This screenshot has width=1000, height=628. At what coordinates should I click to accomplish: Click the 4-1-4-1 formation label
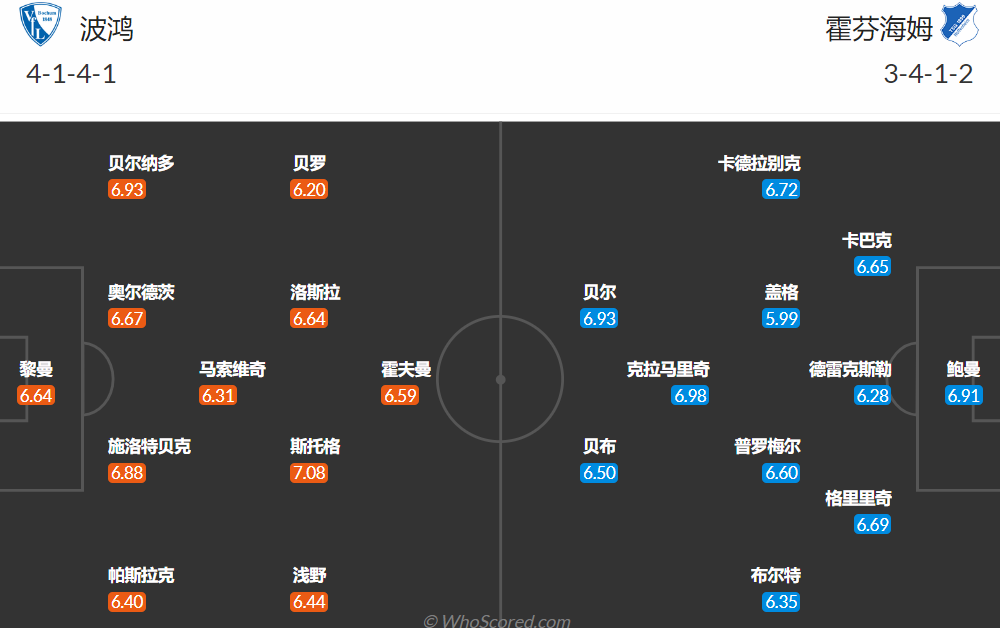coord(71,74)
